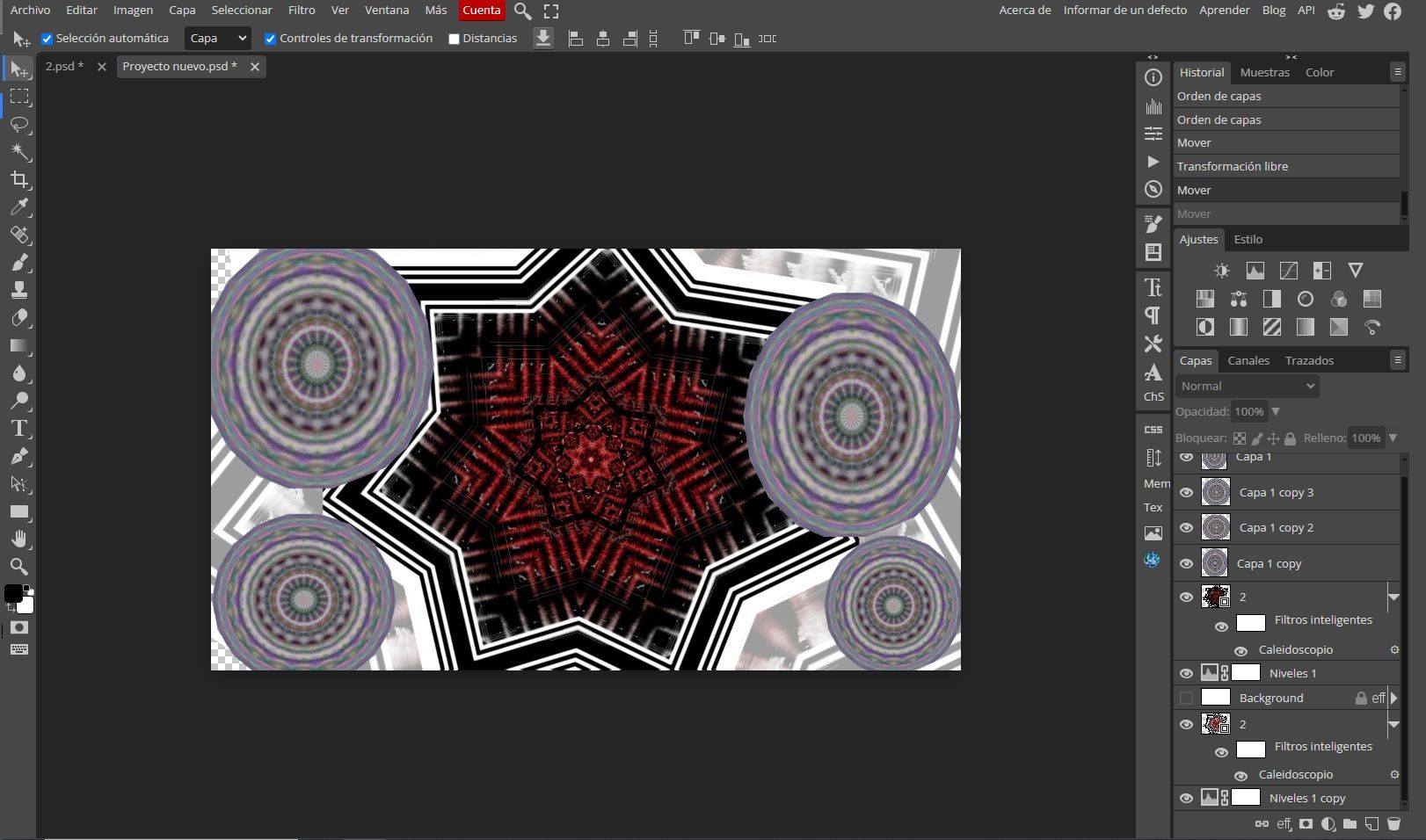Open the Info panel icon
The image size is (1426, 840).
pos(1153,77)
